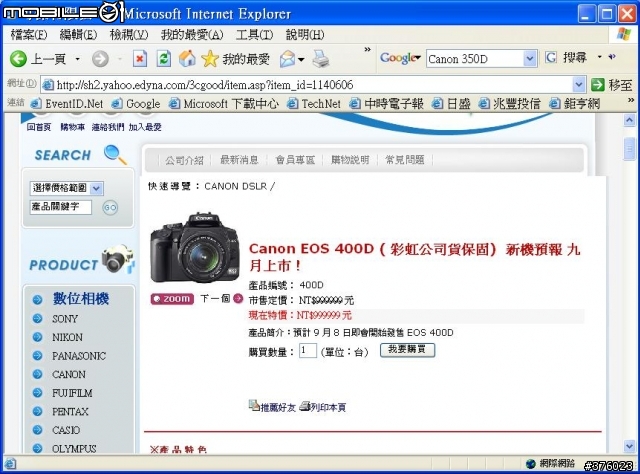The image size is (640, 474).
Task: Open the 我的最愛(A) menu
Action: coord(192,35)
